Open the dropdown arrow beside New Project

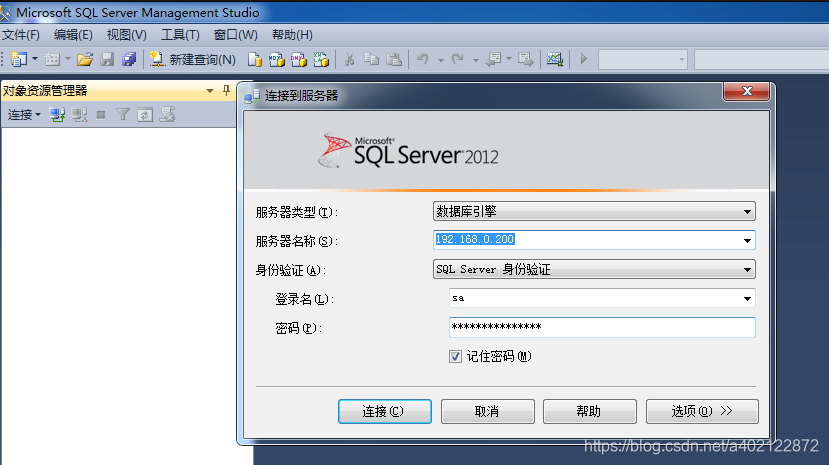pyautogui.click(x=35, y=59)
